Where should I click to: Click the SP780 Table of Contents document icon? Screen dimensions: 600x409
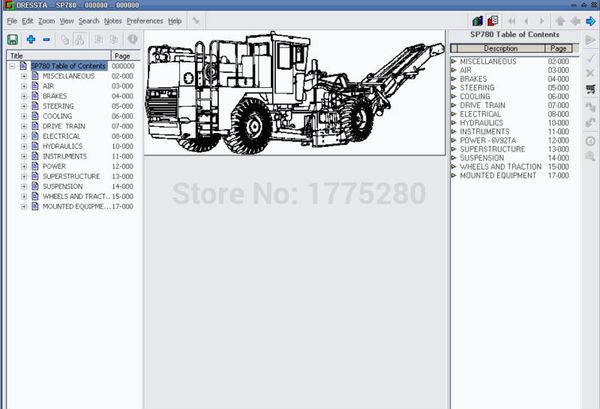click(x=23, y=66)
